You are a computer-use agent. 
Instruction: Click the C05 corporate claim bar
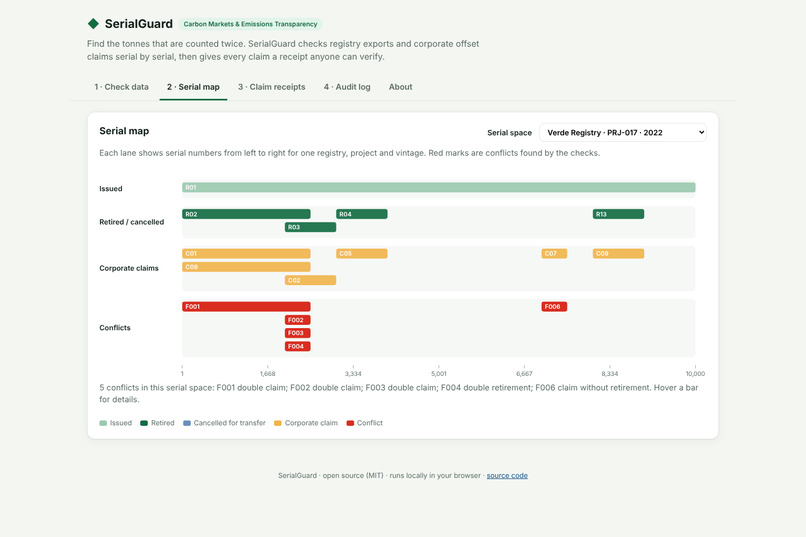(362, 253)
